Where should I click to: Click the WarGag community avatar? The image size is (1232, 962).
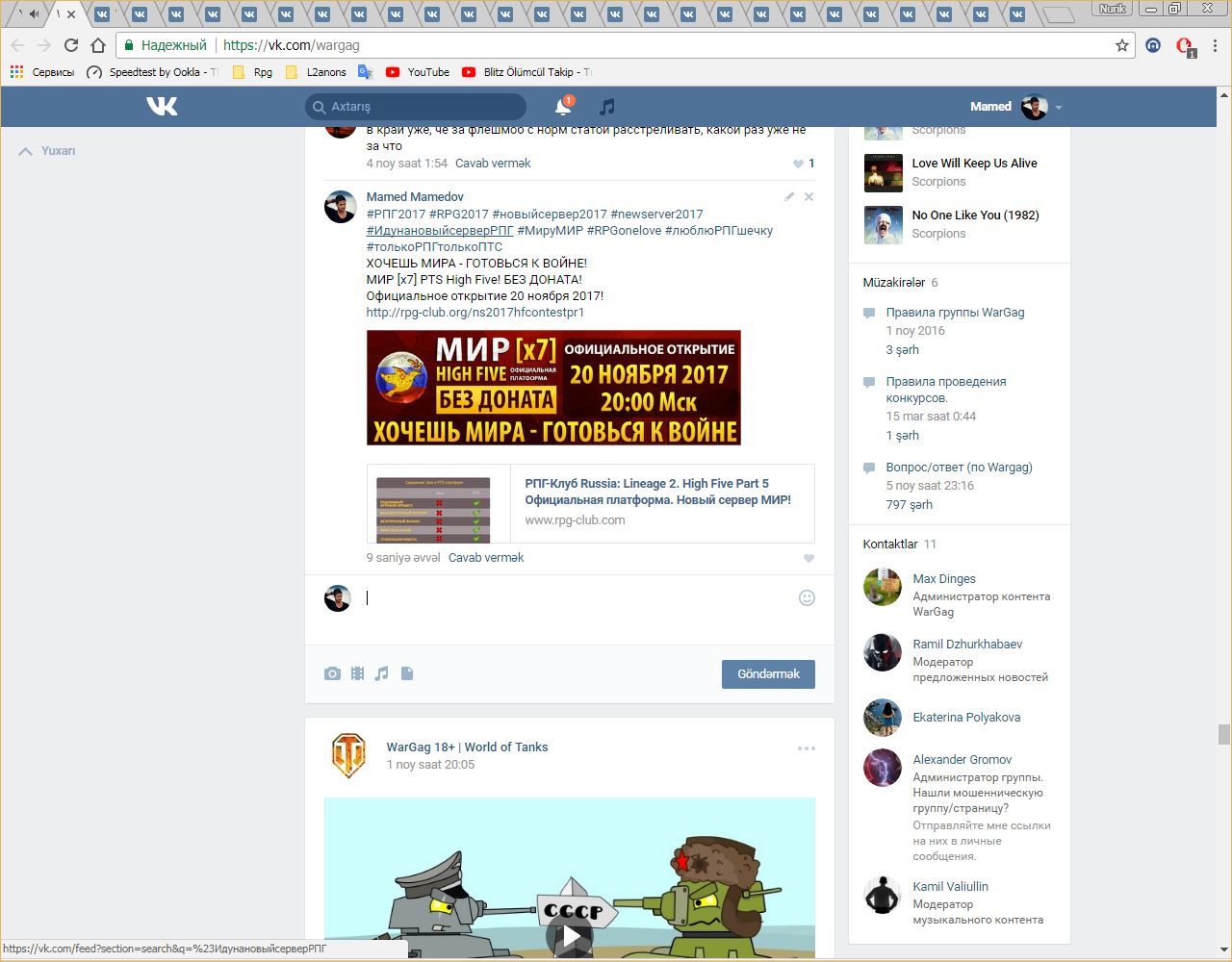(x=348, y=755)
